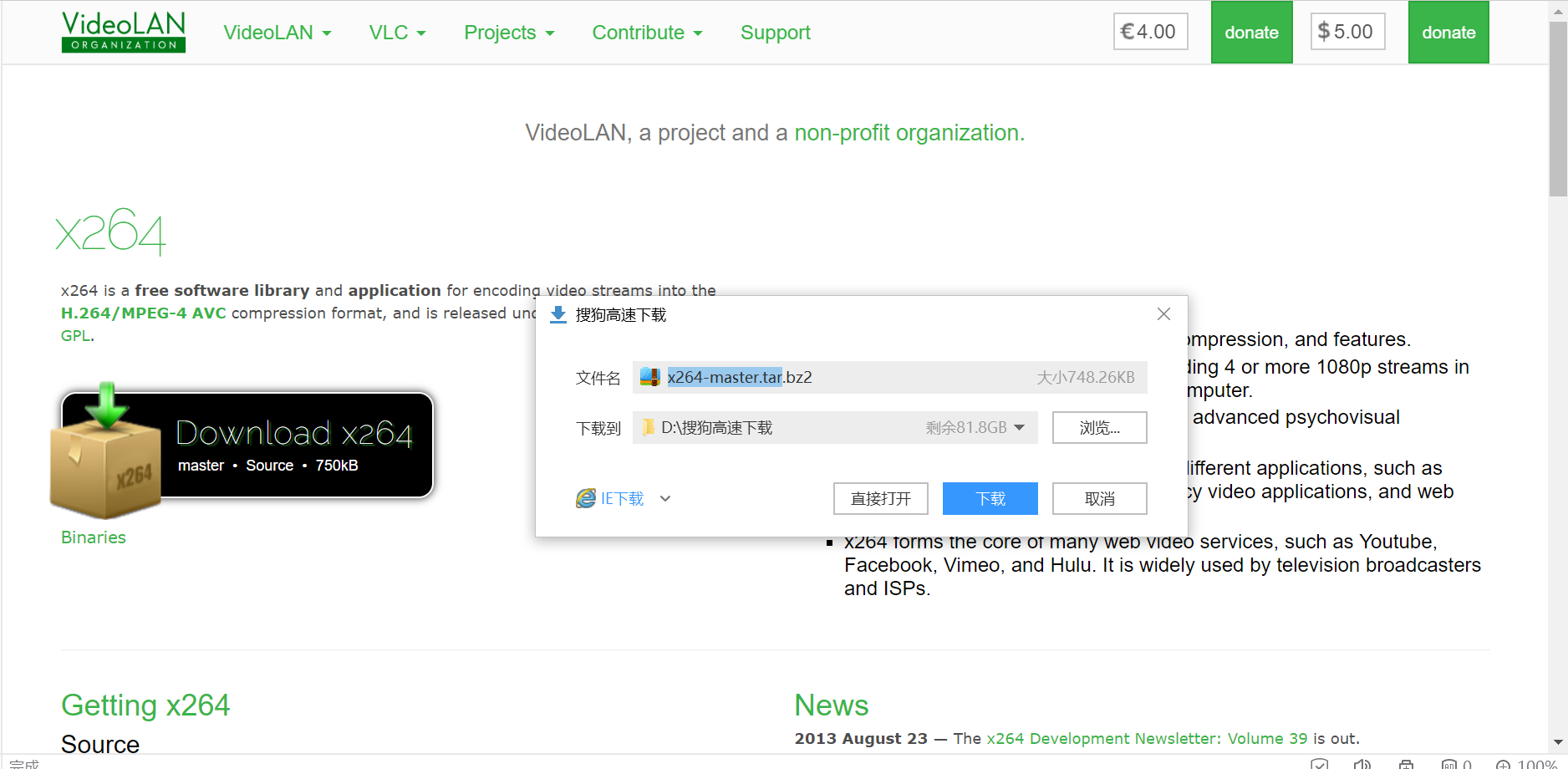
Task: Click the 直接打开 open directly button
Action: [x=880, y=499]
